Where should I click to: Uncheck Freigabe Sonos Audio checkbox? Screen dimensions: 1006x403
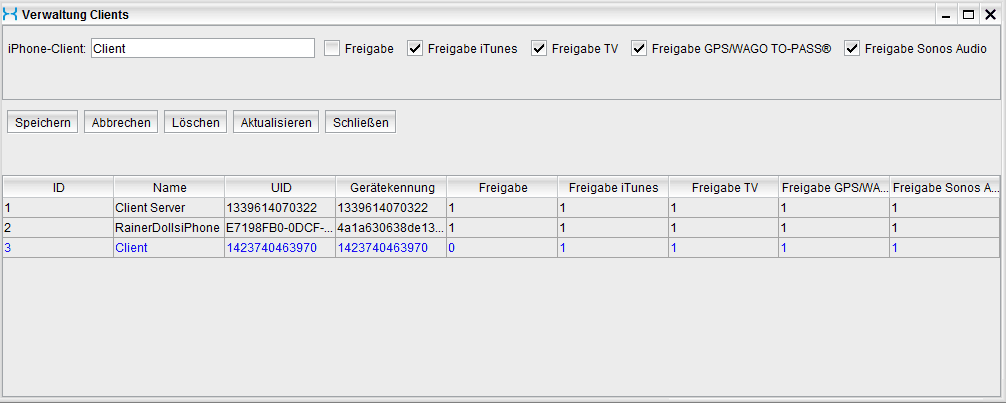pyautogui.click(x=853, y=48)
